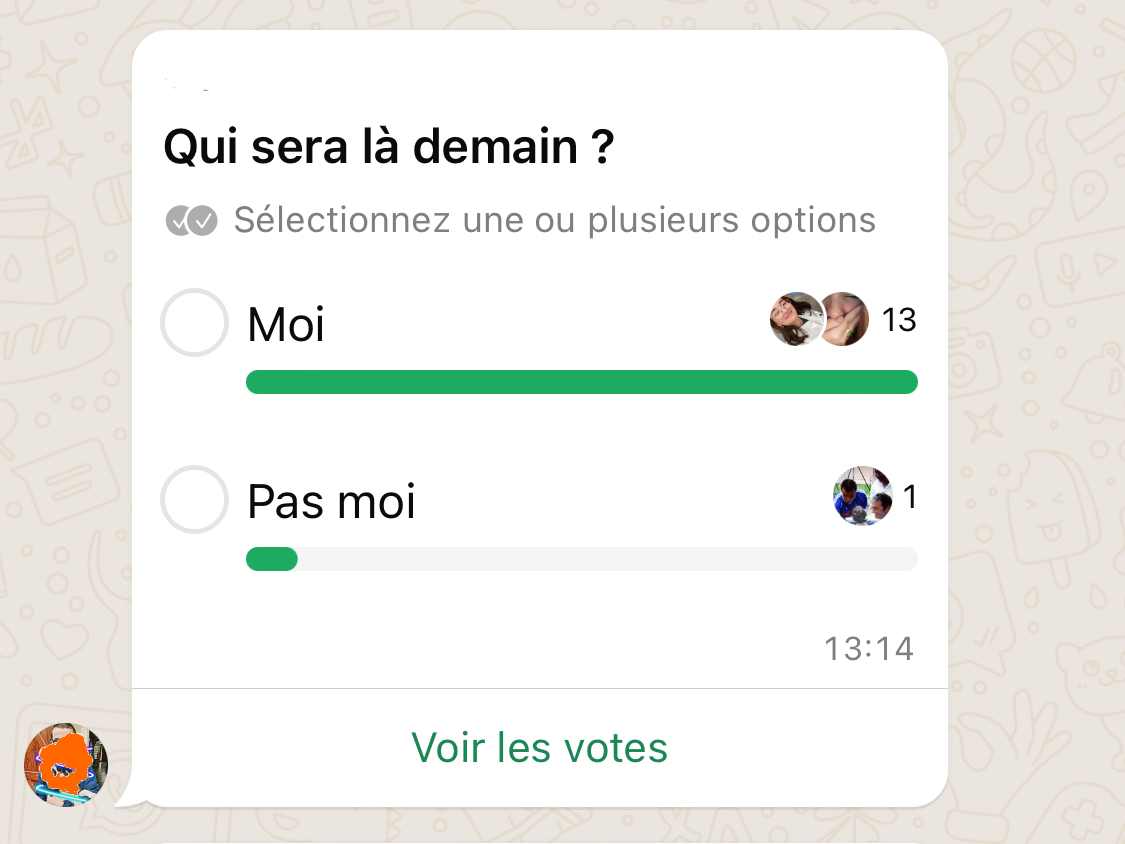Click the first voter avatar on Moi
1125x844 pixels.
(x=794, y=319)
